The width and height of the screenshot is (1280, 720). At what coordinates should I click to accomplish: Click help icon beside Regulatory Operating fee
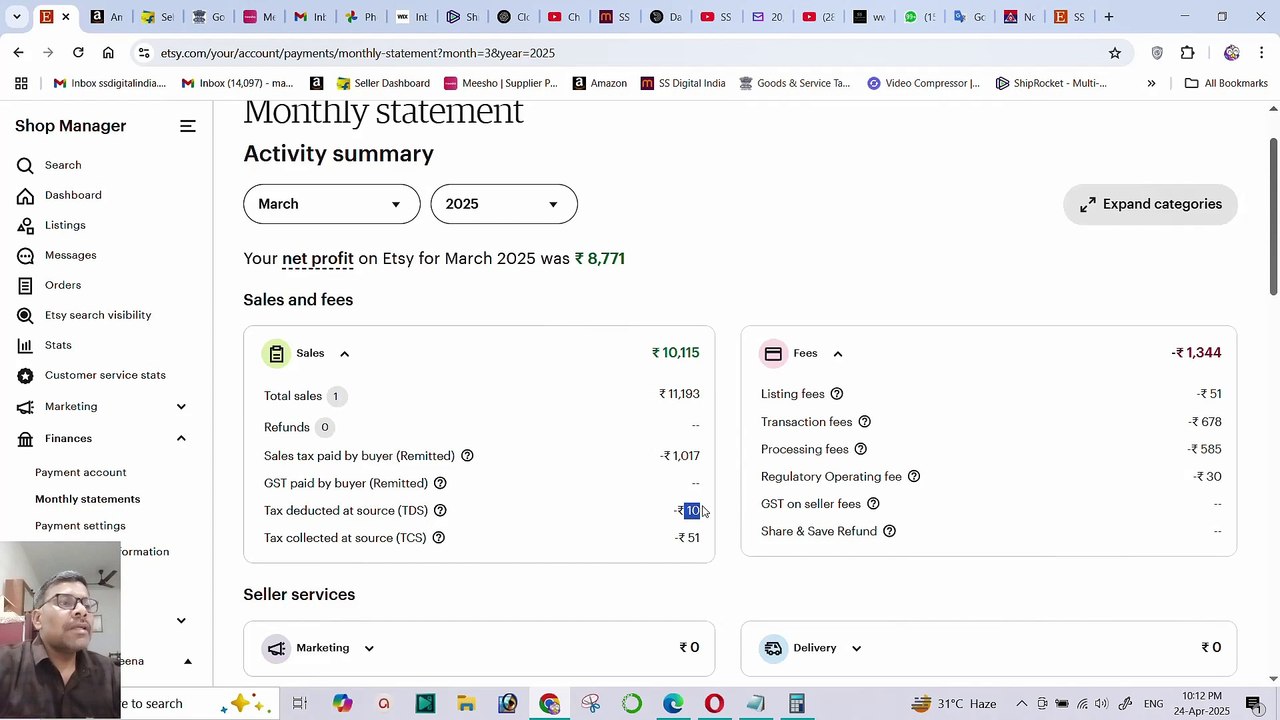pos(914,477)
